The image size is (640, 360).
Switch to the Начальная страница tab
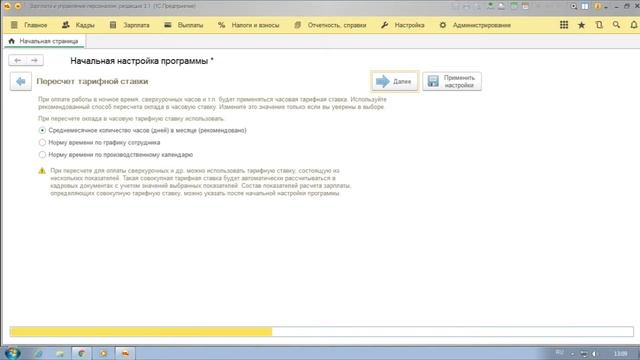coord(44,41)
